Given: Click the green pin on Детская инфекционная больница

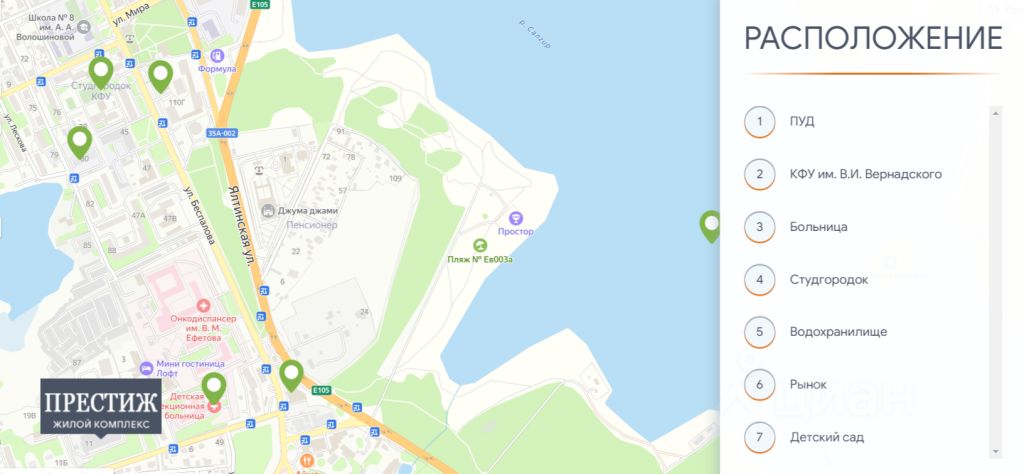Looking at the screenshot, I should [214, 388].
